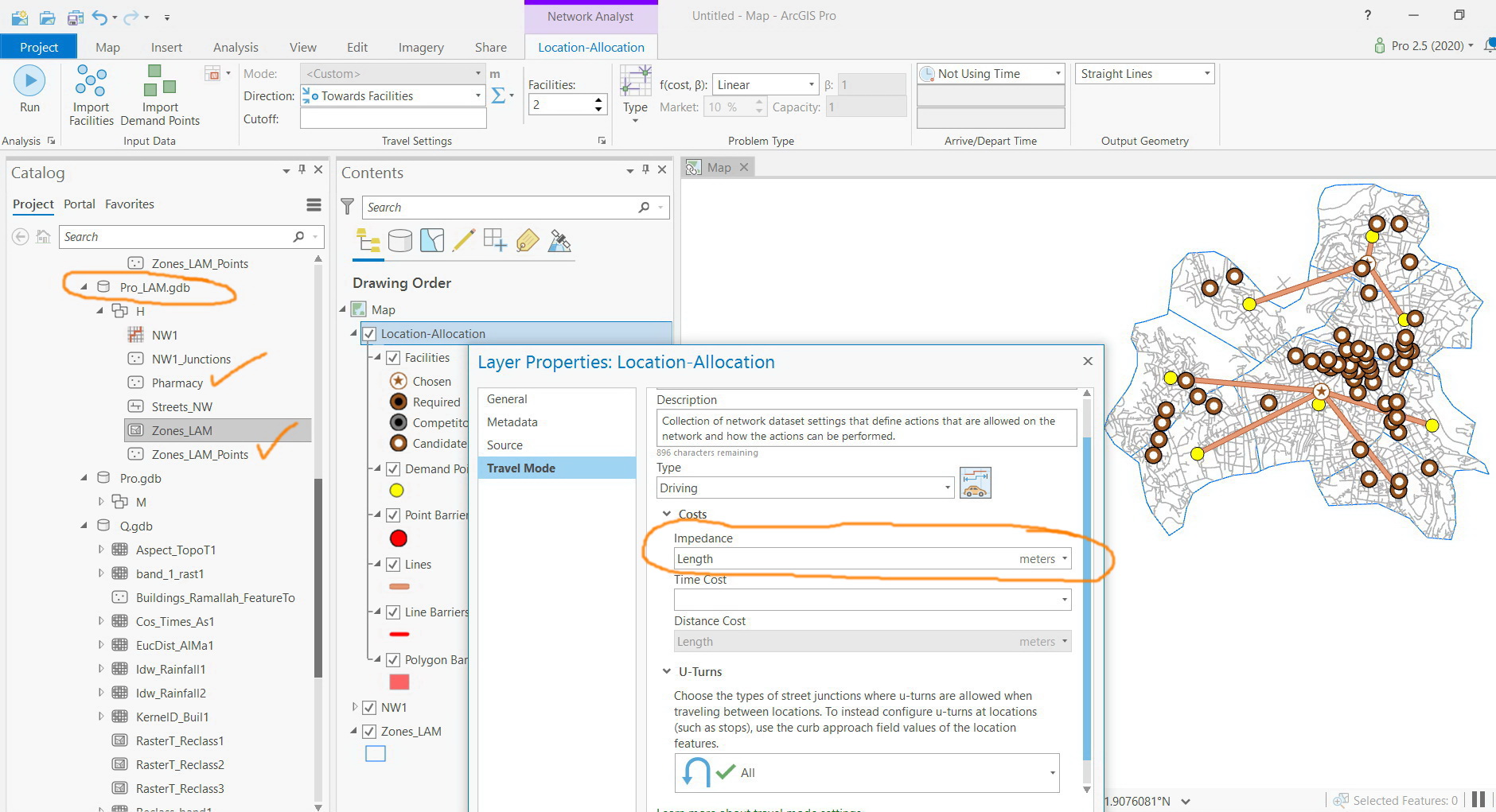1496x812 pixels.
Task: Toggle the Point Barriers sublayer checkbox
Action: [393, 515]
